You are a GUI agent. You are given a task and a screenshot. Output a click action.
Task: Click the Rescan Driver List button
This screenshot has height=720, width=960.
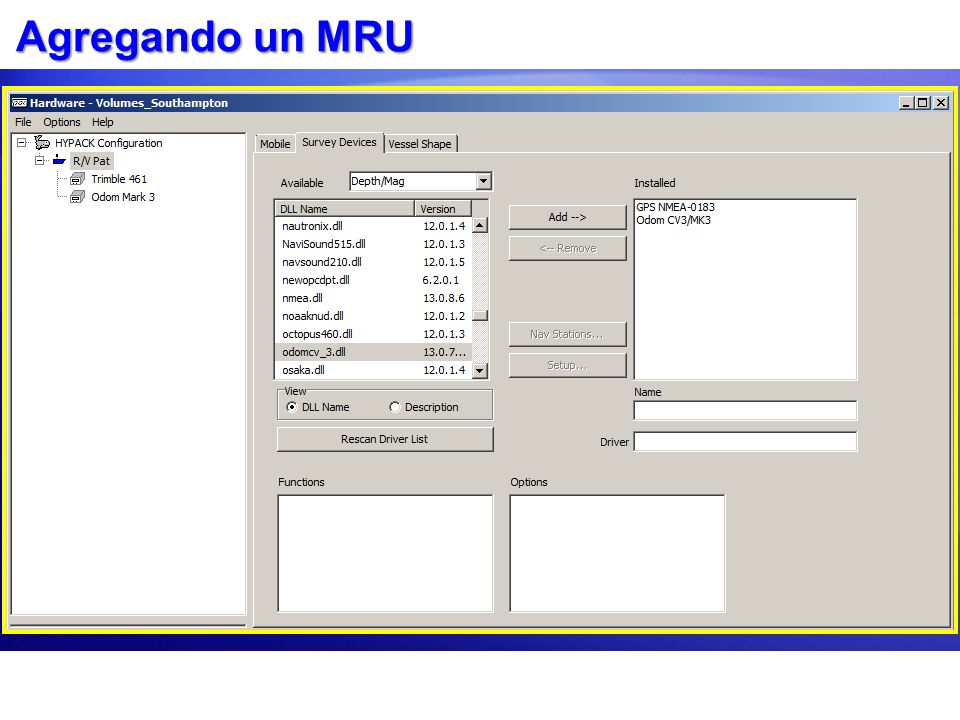(384, 440)
